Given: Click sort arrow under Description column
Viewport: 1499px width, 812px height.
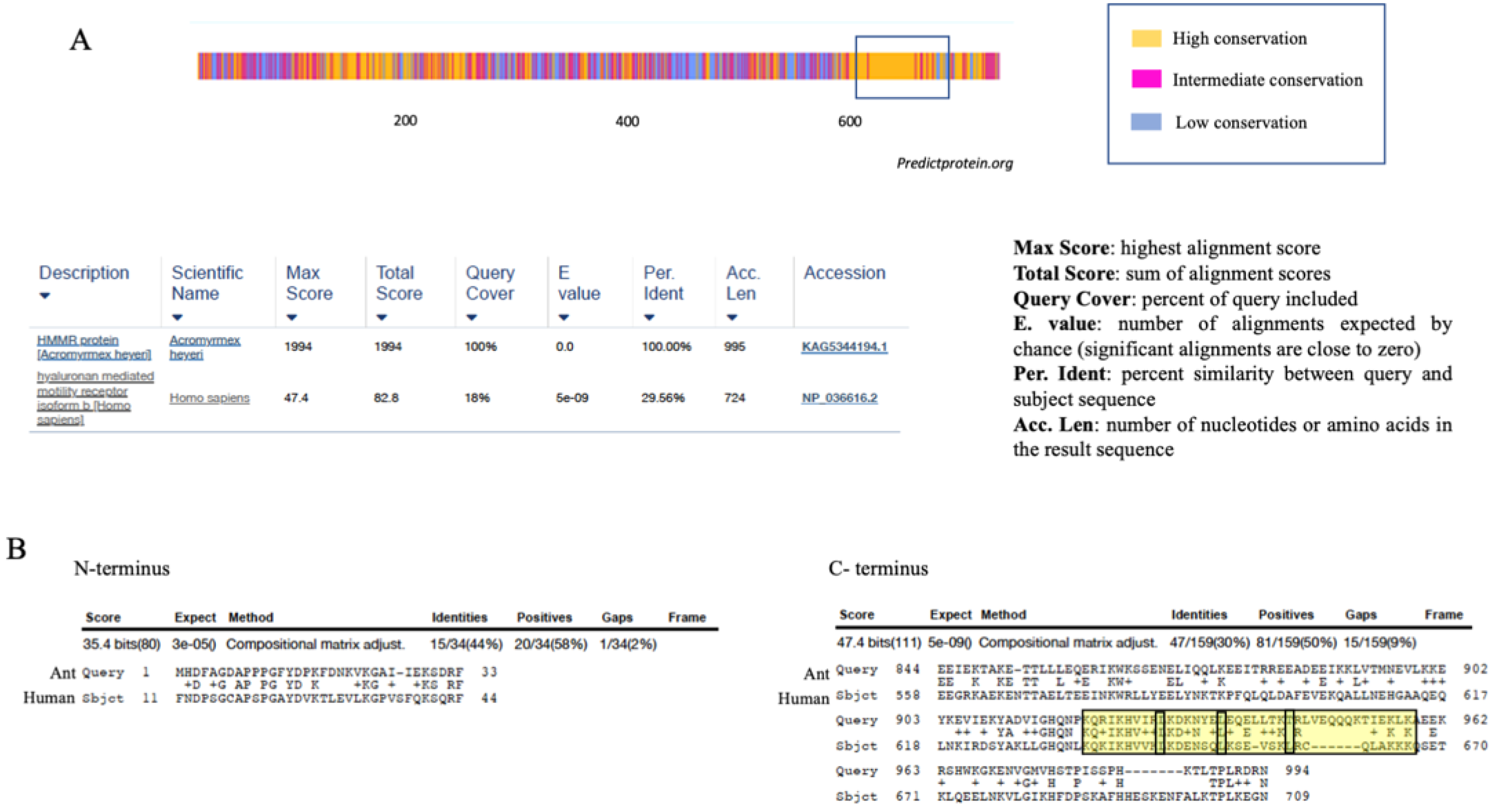Looking at the screenshot, I should pyautogui.click(x=45, y=296).
